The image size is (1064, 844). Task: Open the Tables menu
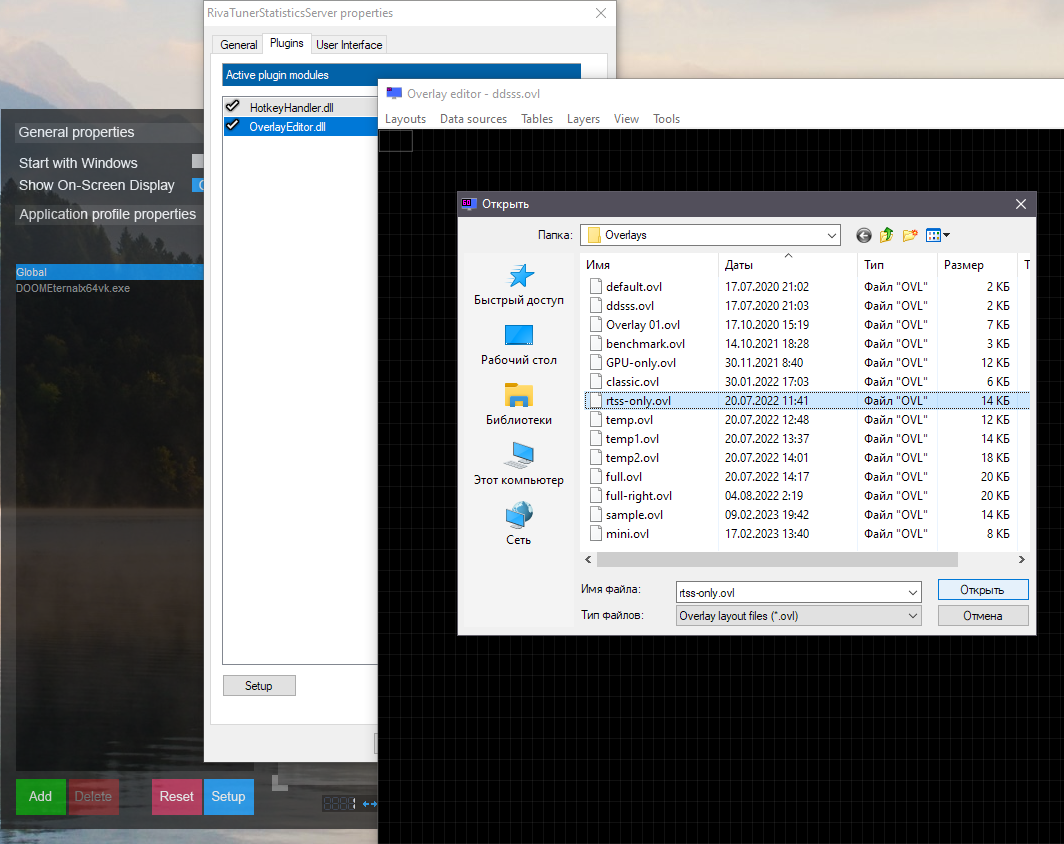coord(537,119)
